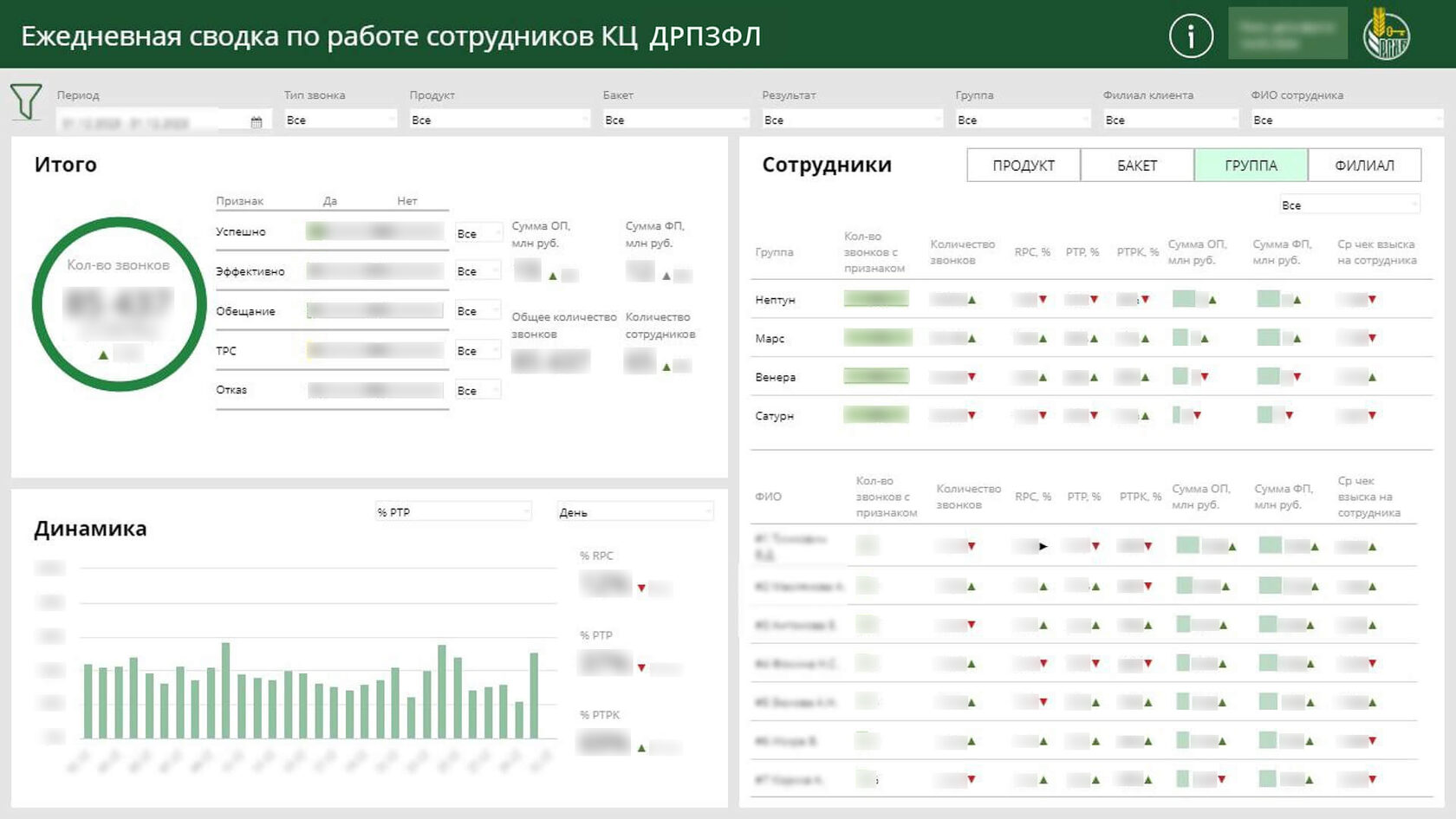
Task: Select the Сатурн group row
Action: pos(1091,415)
